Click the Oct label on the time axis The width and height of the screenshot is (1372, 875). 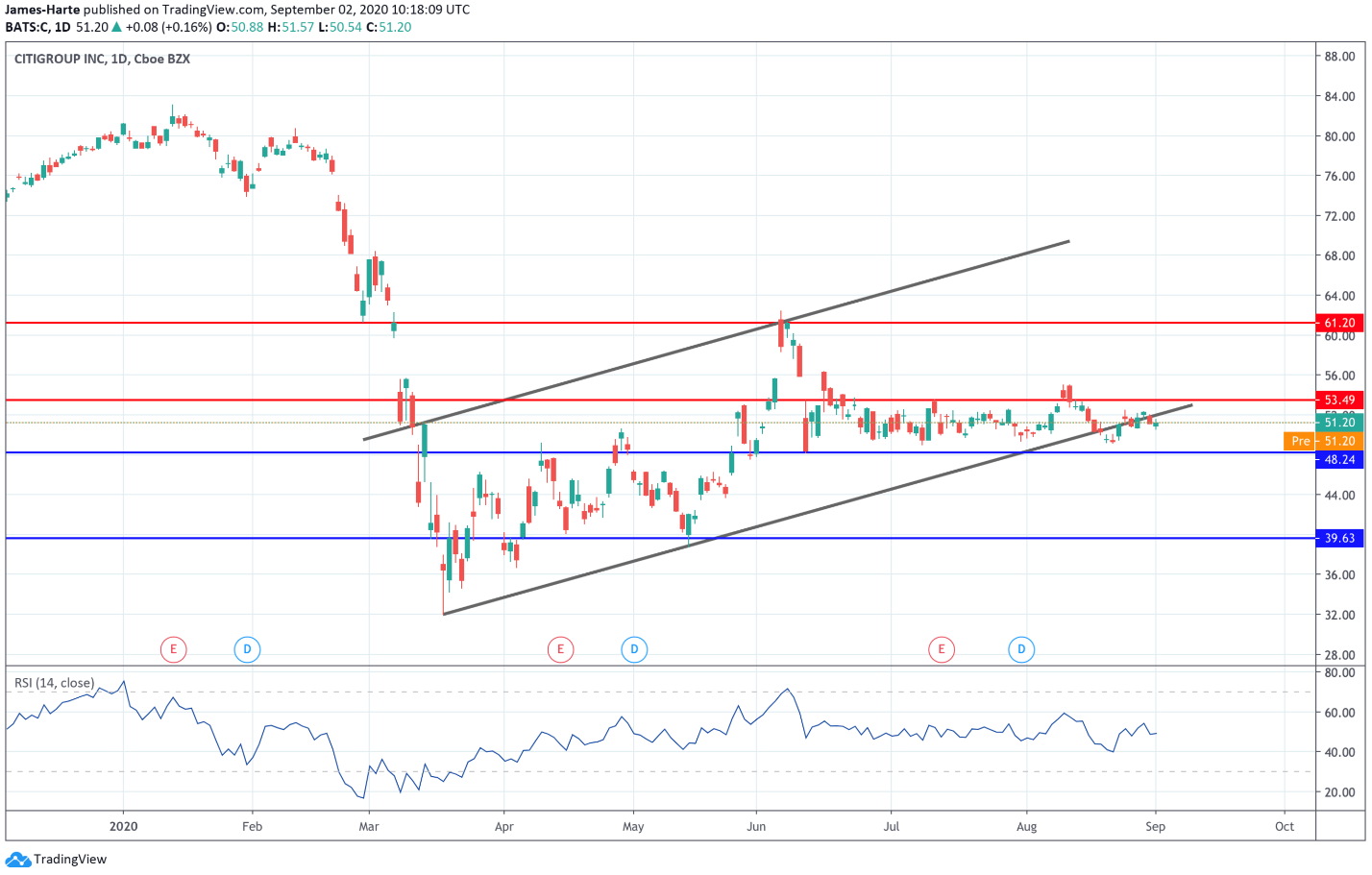pyautogui.click(x=1285, y=826)
